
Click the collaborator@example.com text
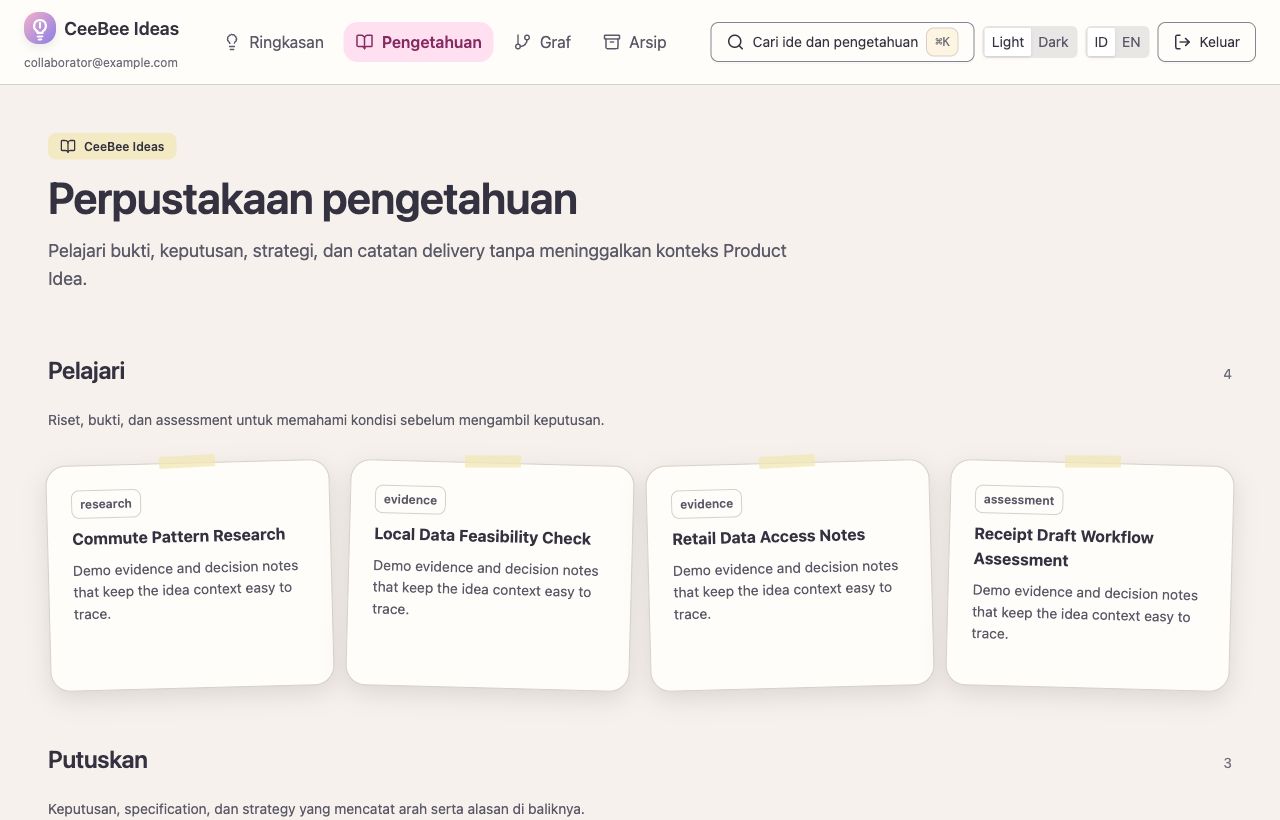[x=101, y=62]
